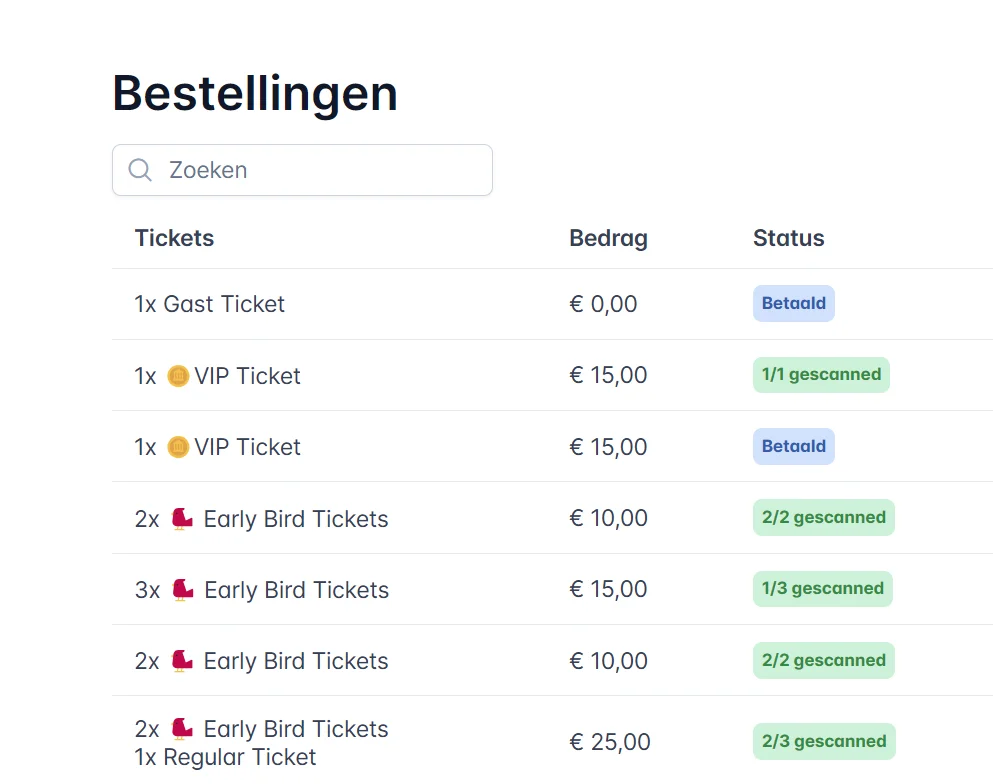
Task: Click the bird icon in the € 25,00 combined order row
Action: pyautogui.click(x=184, y=729)
